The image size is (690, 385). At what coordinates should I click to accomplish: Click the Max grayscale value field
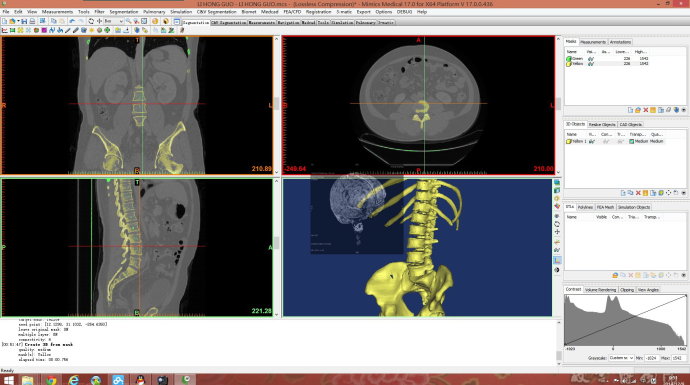tap(678, 358)
